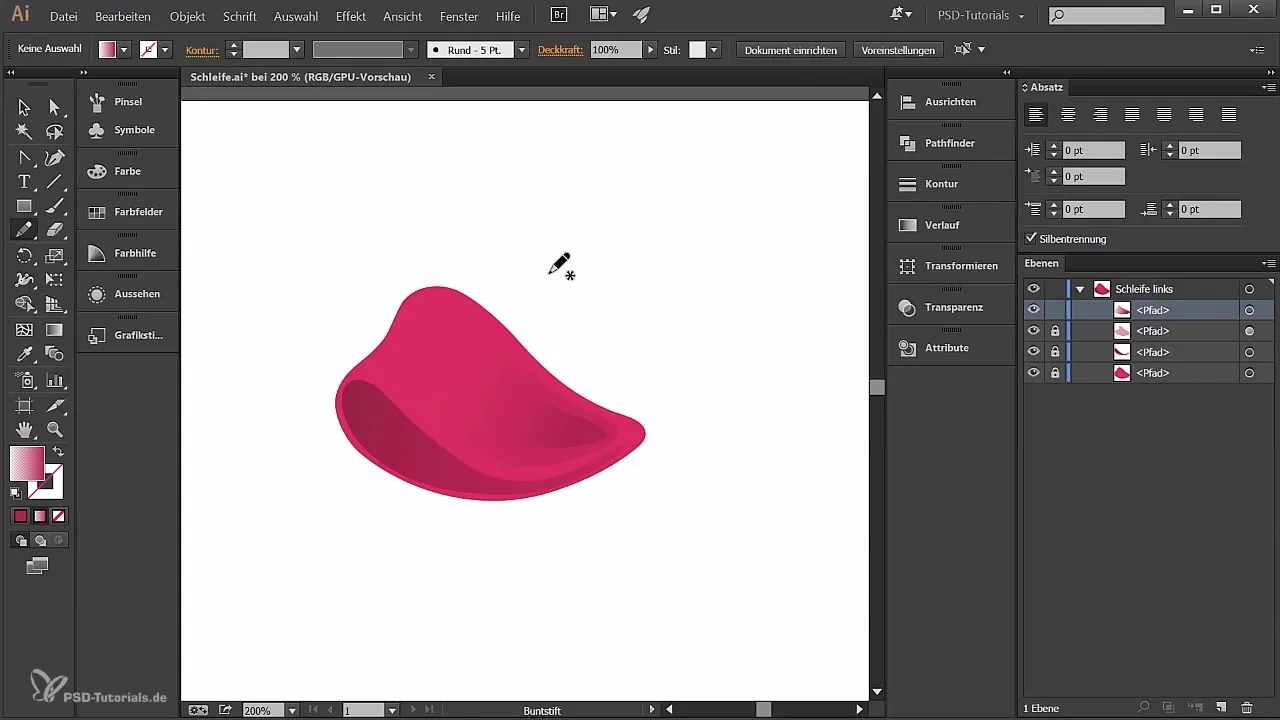The width and height of the screenshot is (1280, 720).
Task: Open the Deckkraft percentage arrow
Action: [x=651, y=49]
